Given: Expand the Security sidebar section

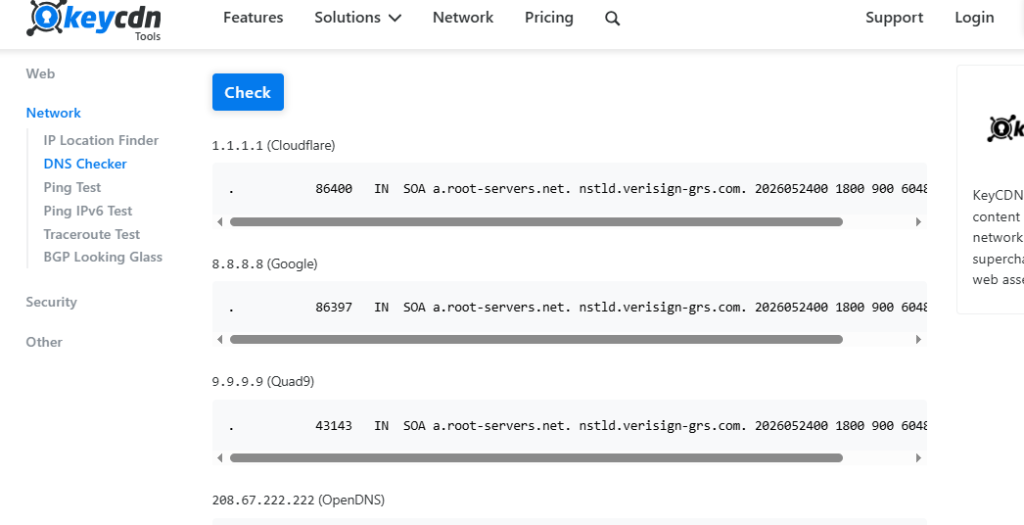Looking at the screenshot, I should [52, 302].
